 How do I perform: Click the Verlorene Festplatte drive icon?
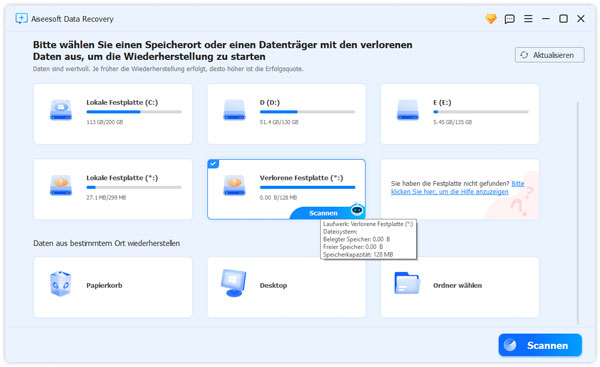click(234, 186)
